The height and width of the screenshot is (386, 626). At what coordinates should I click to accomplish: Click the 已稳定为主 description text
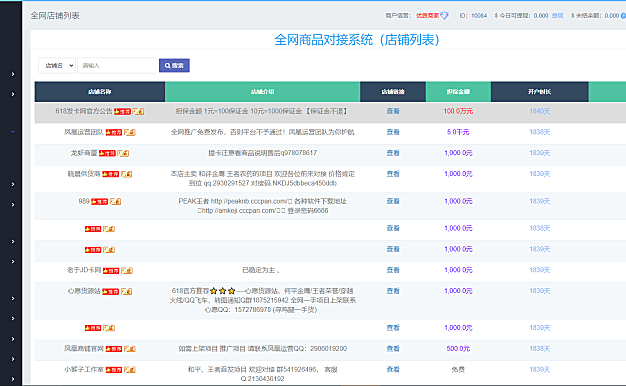click(261, 270)
